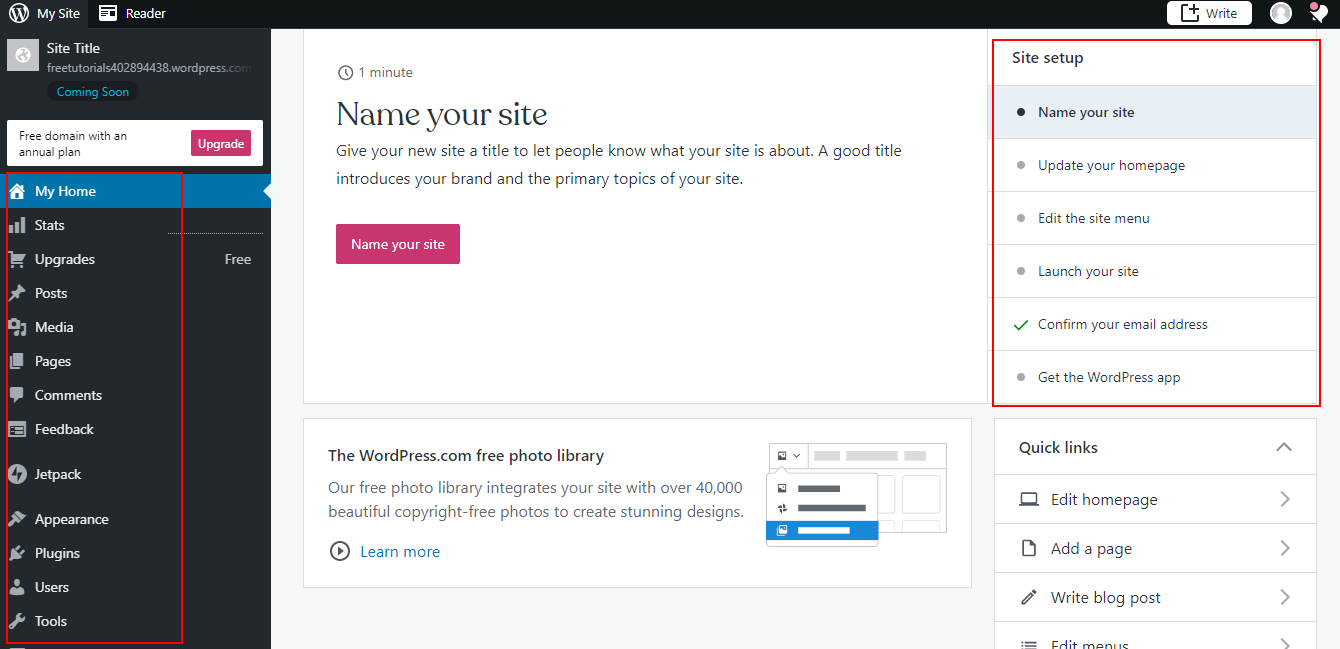Open the Reader icon in top bar
Screen dimensions: 1340x649
pyautogui.click(x=107, y=13)
